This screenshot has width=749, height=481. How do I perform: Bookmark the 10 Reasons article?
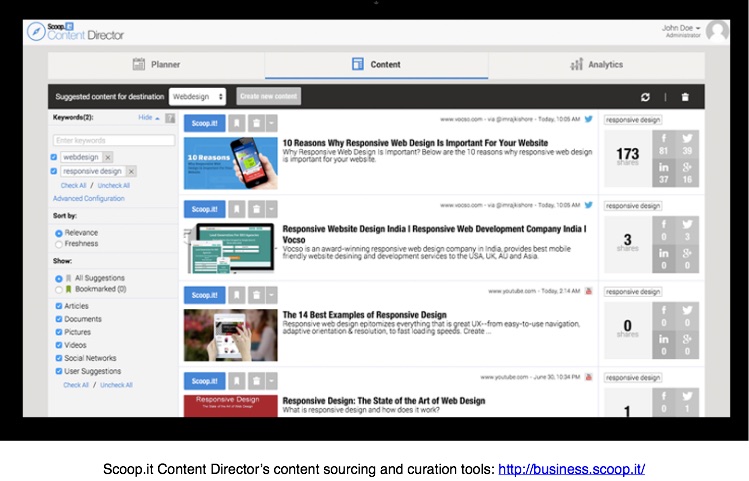[236, 123]
